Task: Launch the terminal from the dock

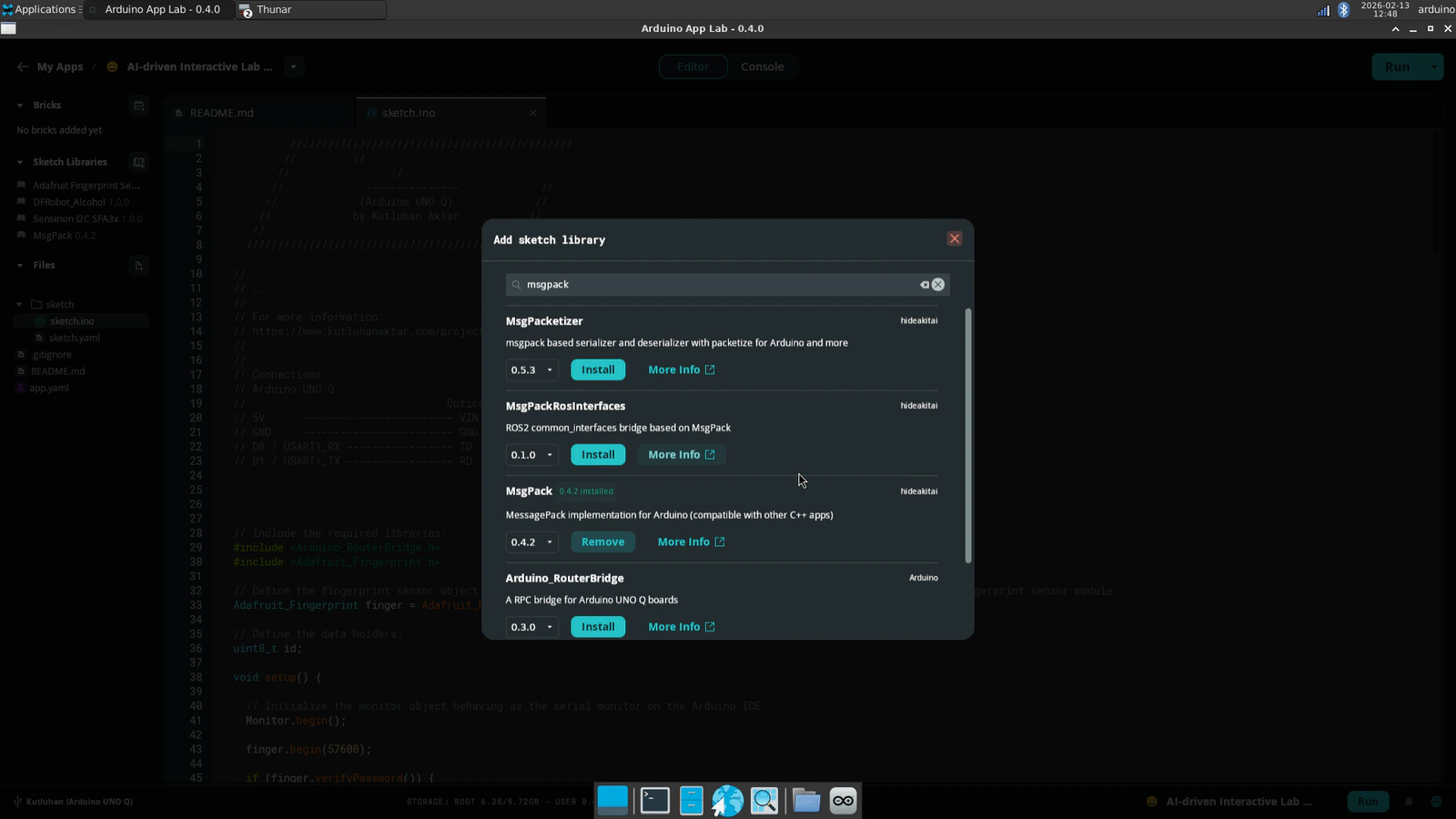Action: click(655, 800)
